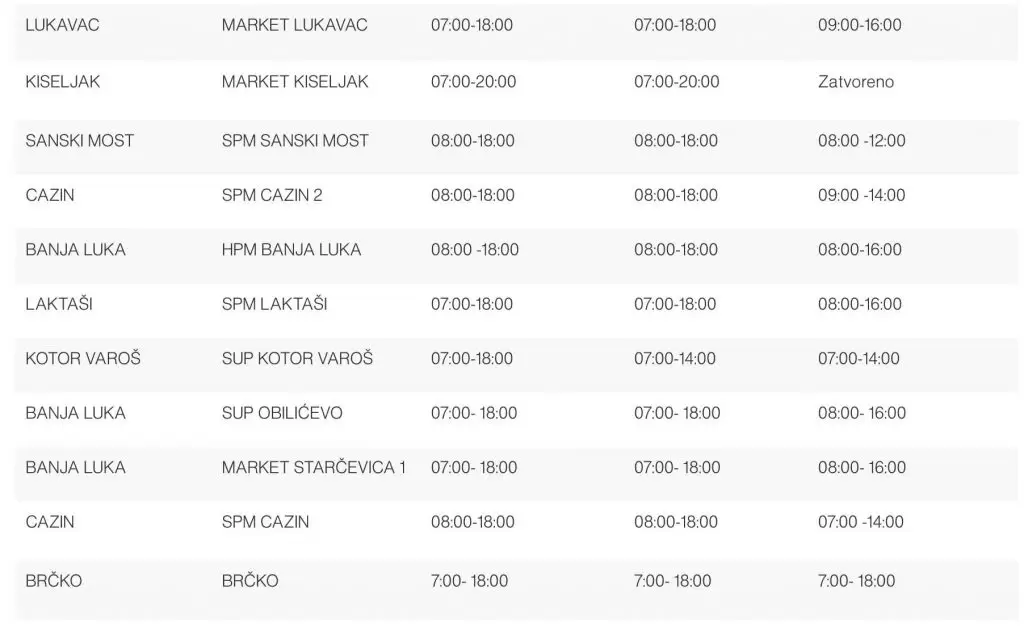Click the SANSKI MOST city cell
Image resolution: width=1024 pixels, height=632 pixels.
[x=79, y=141]
